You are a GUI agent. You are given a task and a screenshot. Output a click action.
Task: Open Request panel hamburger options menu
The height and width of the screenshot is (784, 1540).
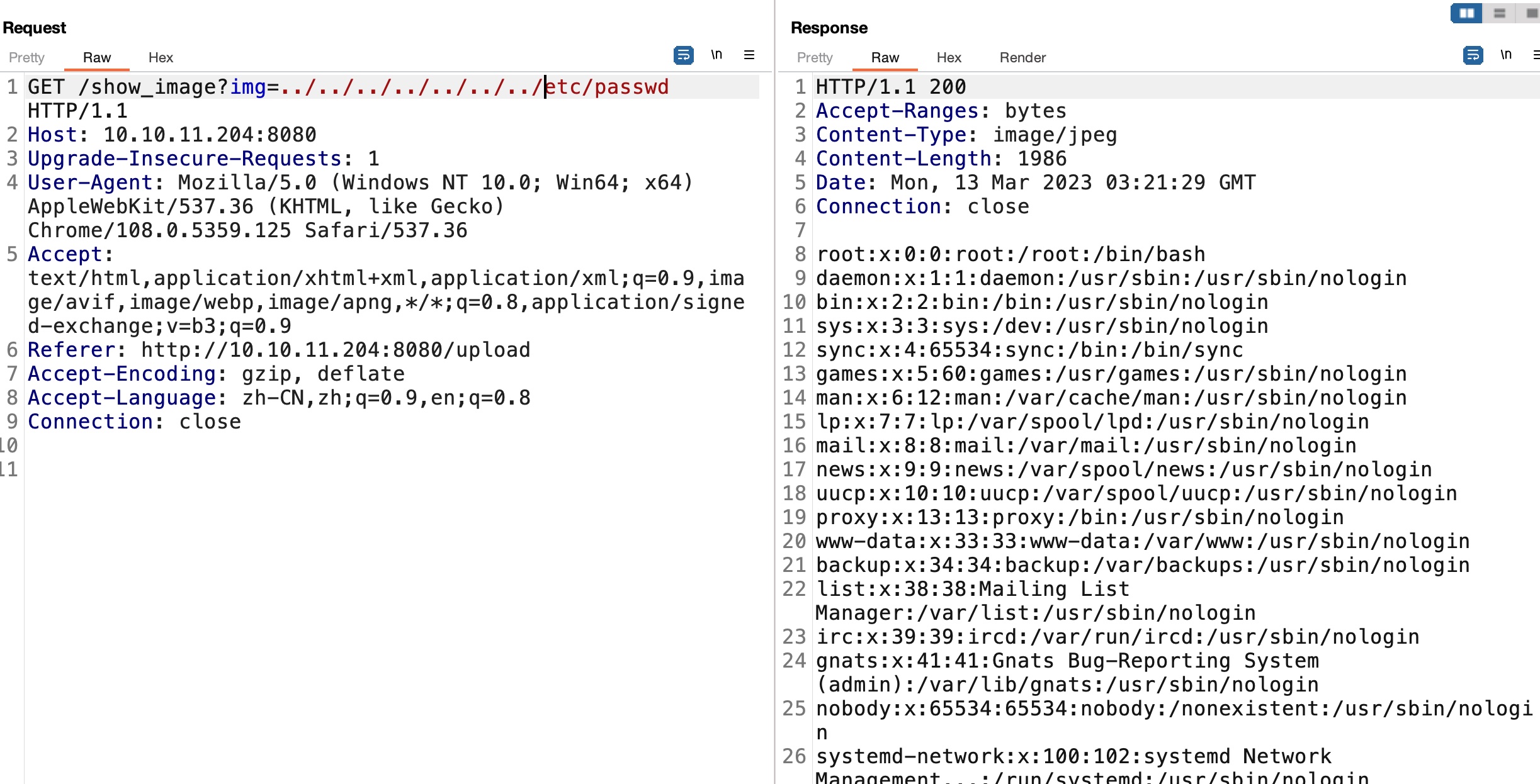[x=749, y=55]
